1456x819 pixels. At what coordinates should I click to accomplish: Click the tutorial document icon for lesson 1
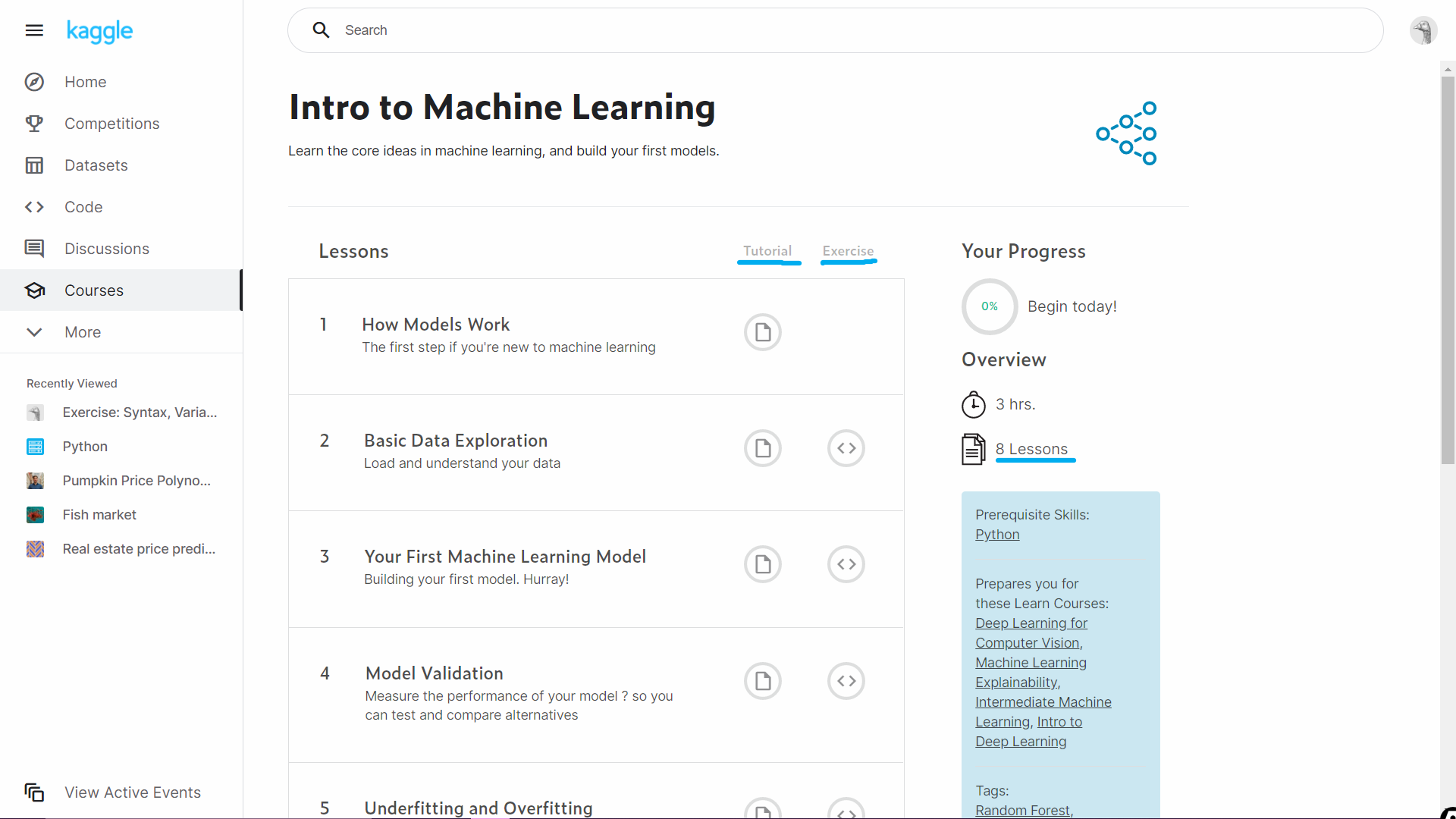pos(764,332)
